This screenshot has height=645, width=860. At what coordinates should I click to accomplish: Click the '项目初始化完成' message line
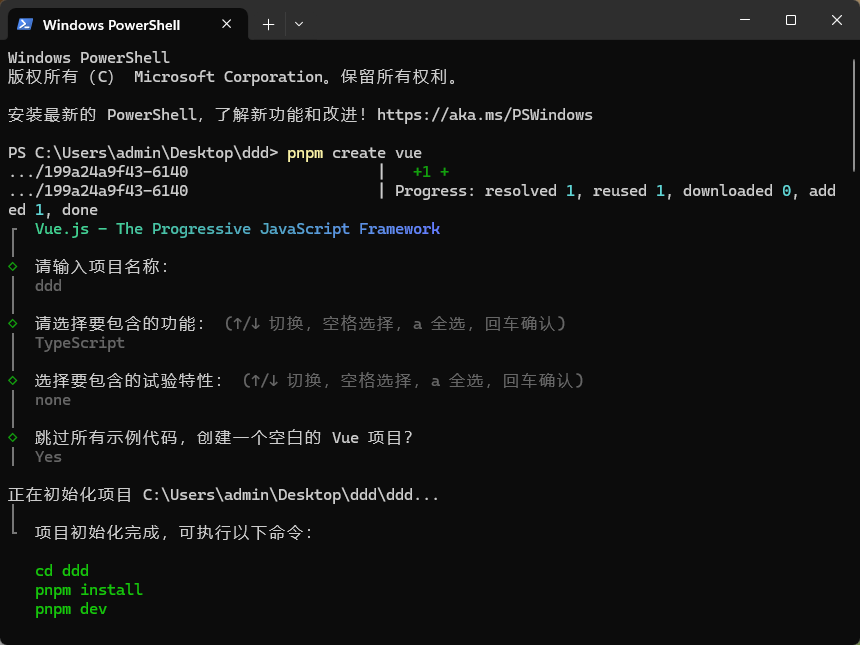[174, 533]
